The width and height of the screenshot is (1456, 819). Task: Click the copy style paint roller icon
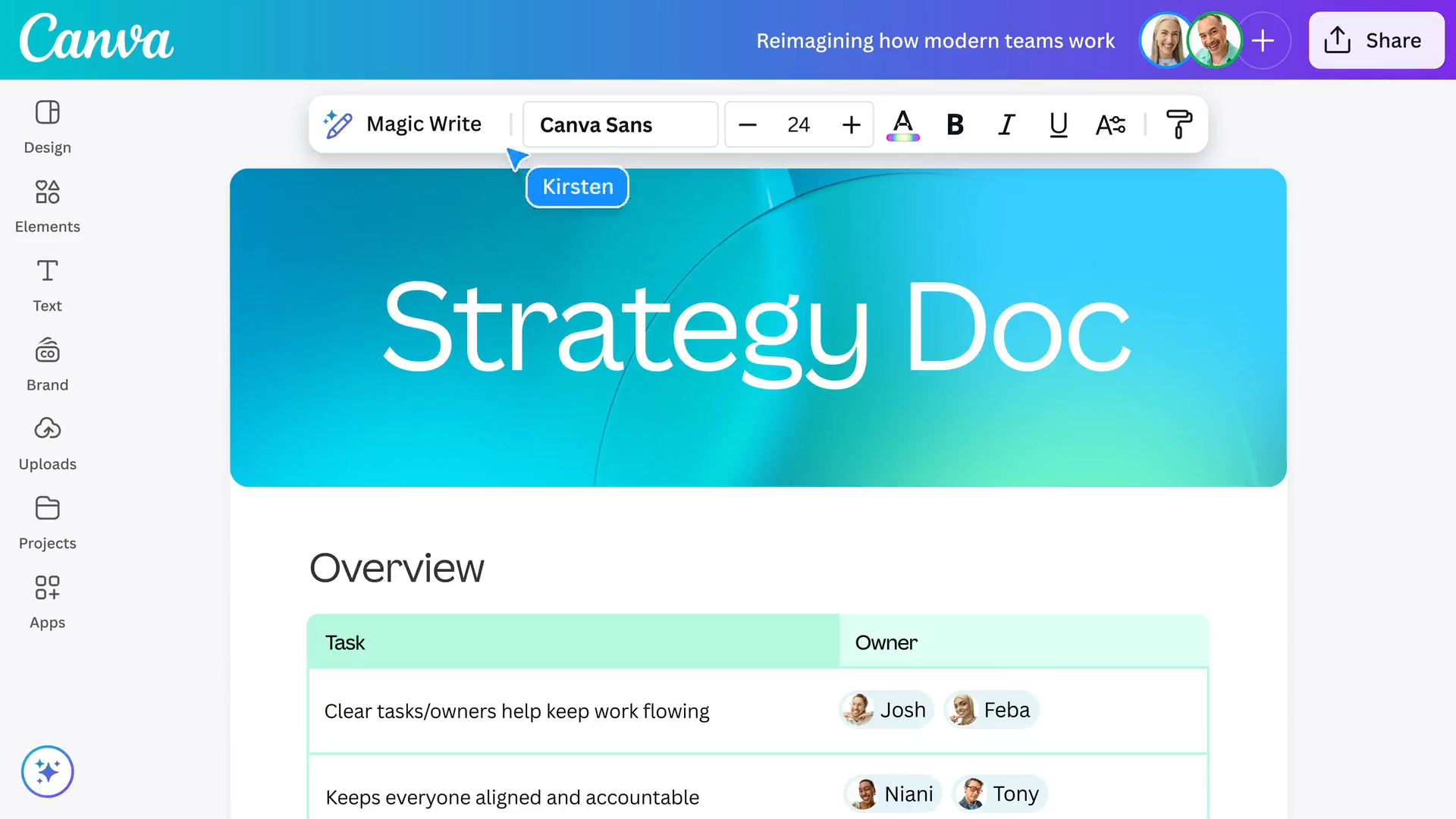(1178, 124)
